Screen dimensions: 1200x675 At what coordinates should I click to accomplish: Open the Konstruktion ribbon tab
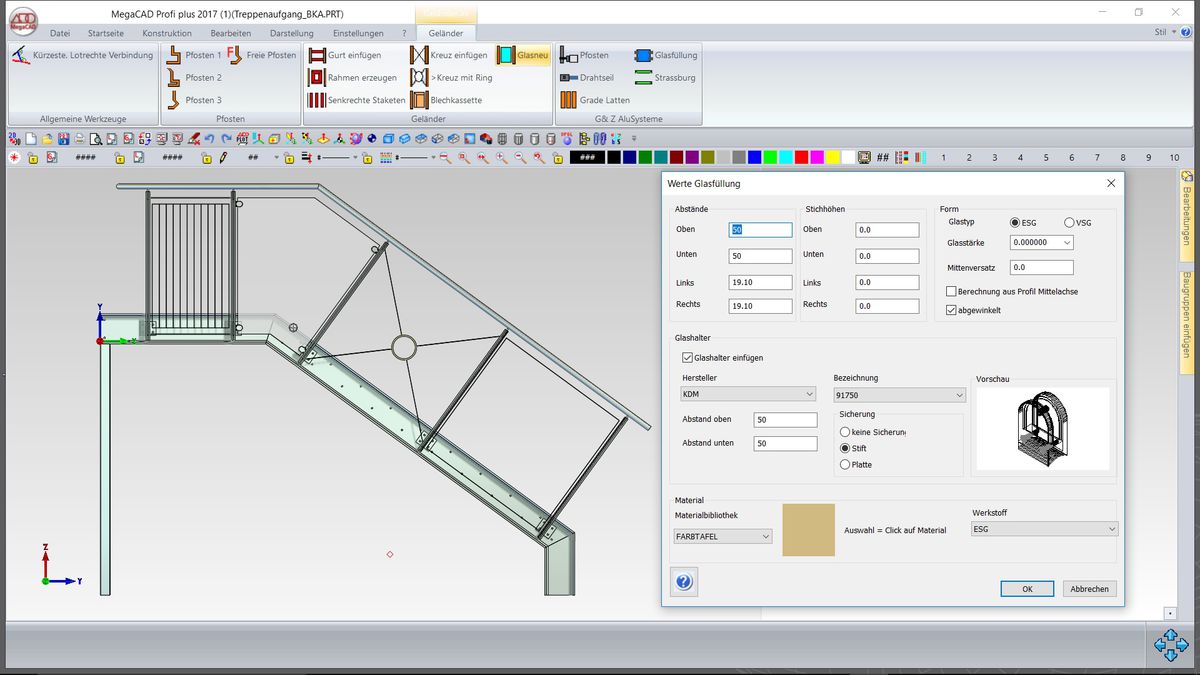(x=167, y=33)
